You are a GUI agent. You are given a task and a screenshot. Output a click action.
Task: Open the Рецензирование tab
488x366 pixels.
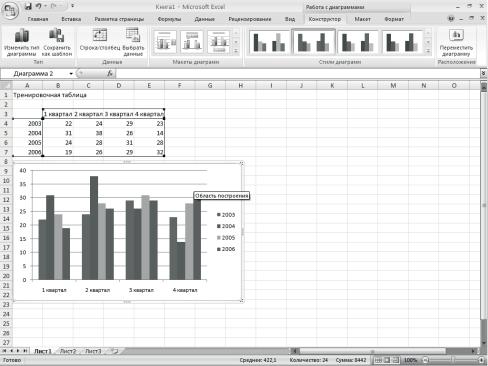click(249, 19)
